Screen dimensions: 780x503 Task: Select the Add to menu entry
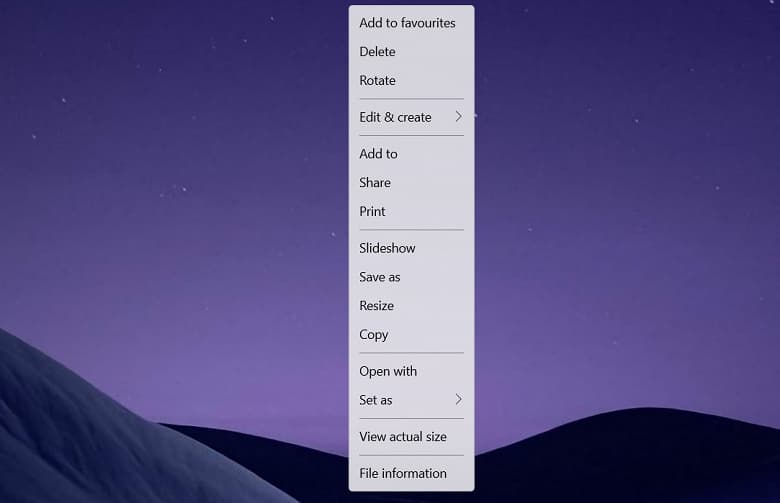pos(378,154)
